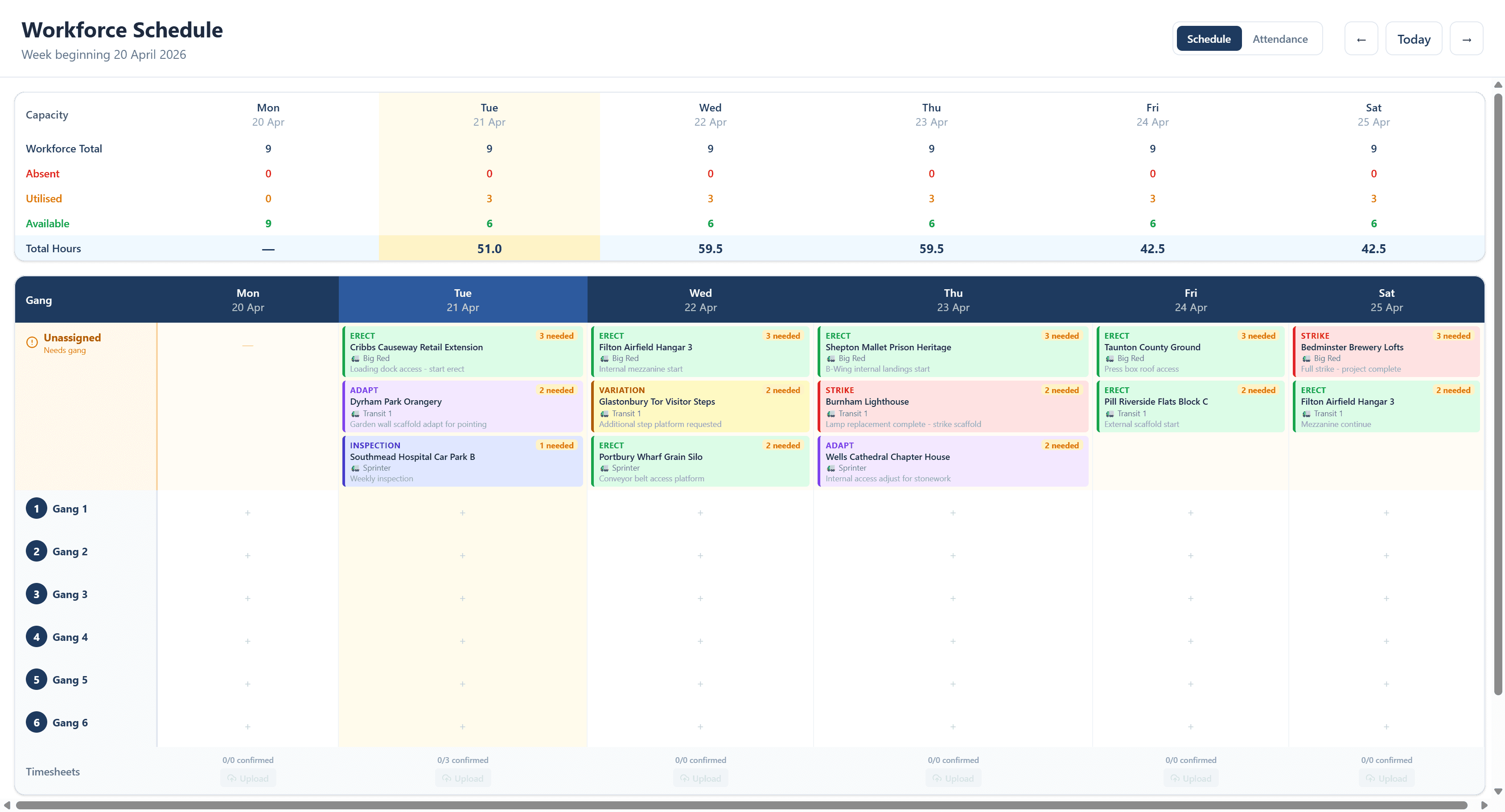Viewport: 1505px width, 812px height.
Task: Add job for Gang 2 on Tuesday
Action: tap(462, 556)
